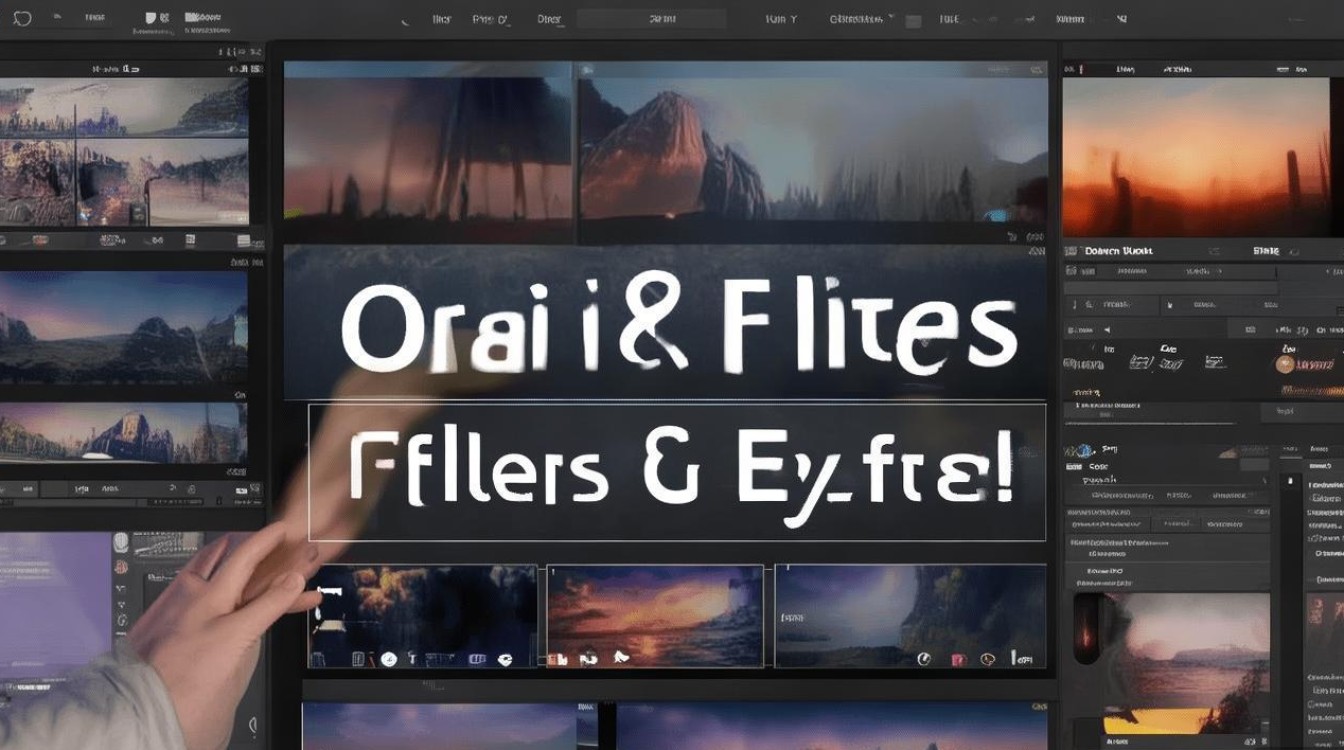Click the round logo icon in the title bar

[x=22, y=19]
